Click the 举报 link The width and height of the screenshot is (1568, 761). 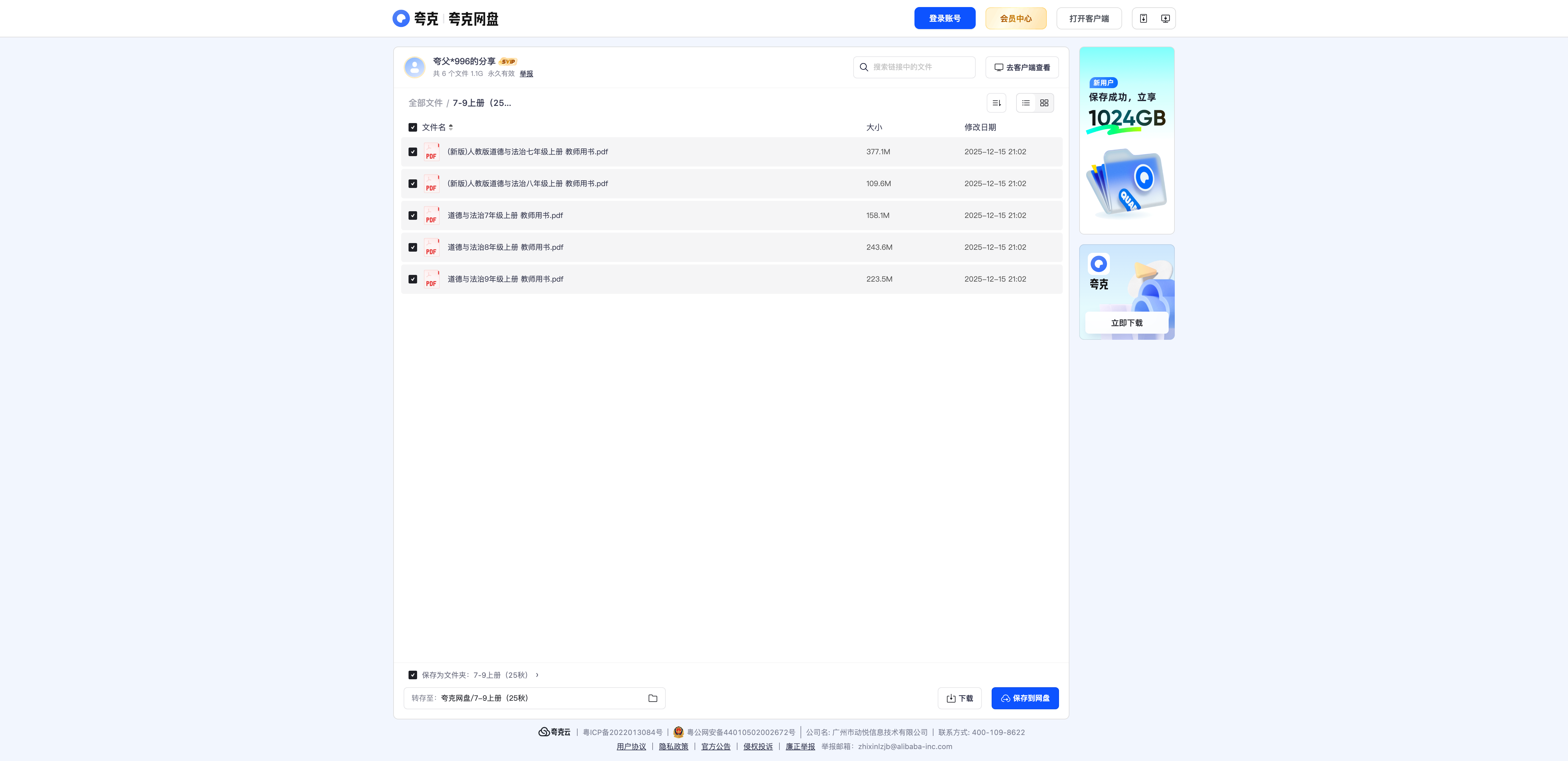point(526,73)
